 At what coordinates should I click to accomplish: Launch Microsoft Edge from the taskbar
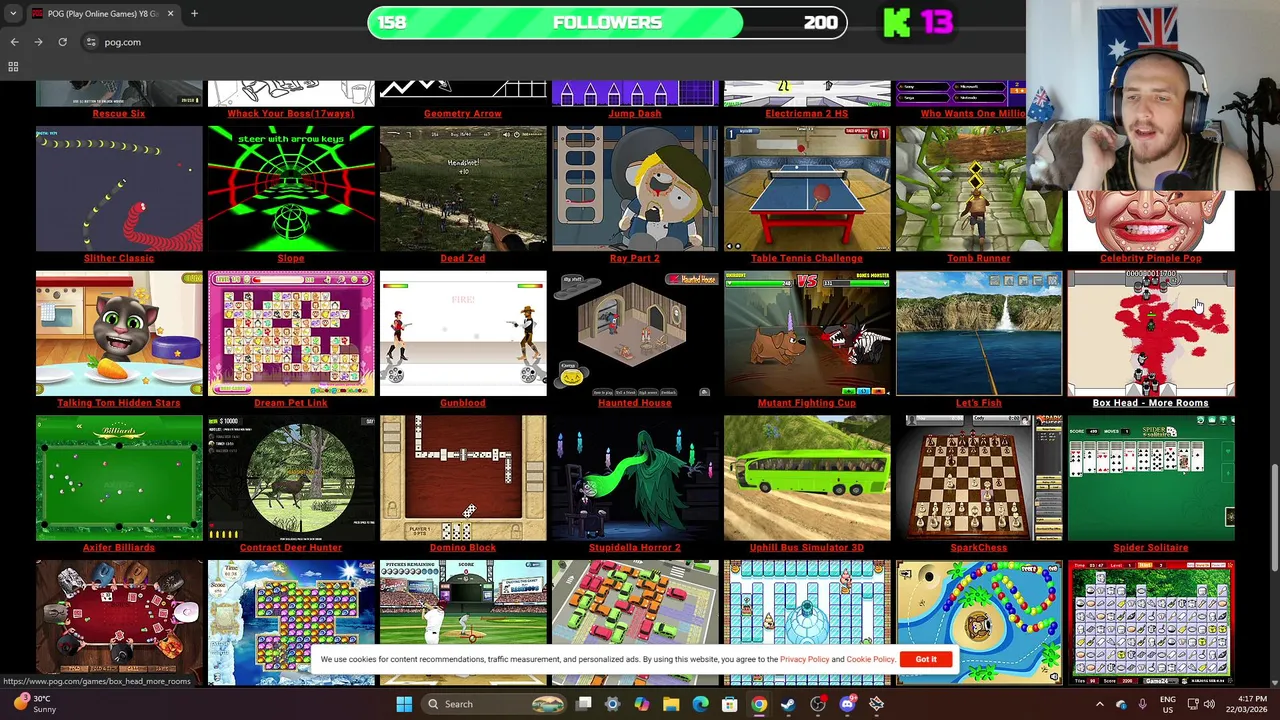tap(700, 704)
